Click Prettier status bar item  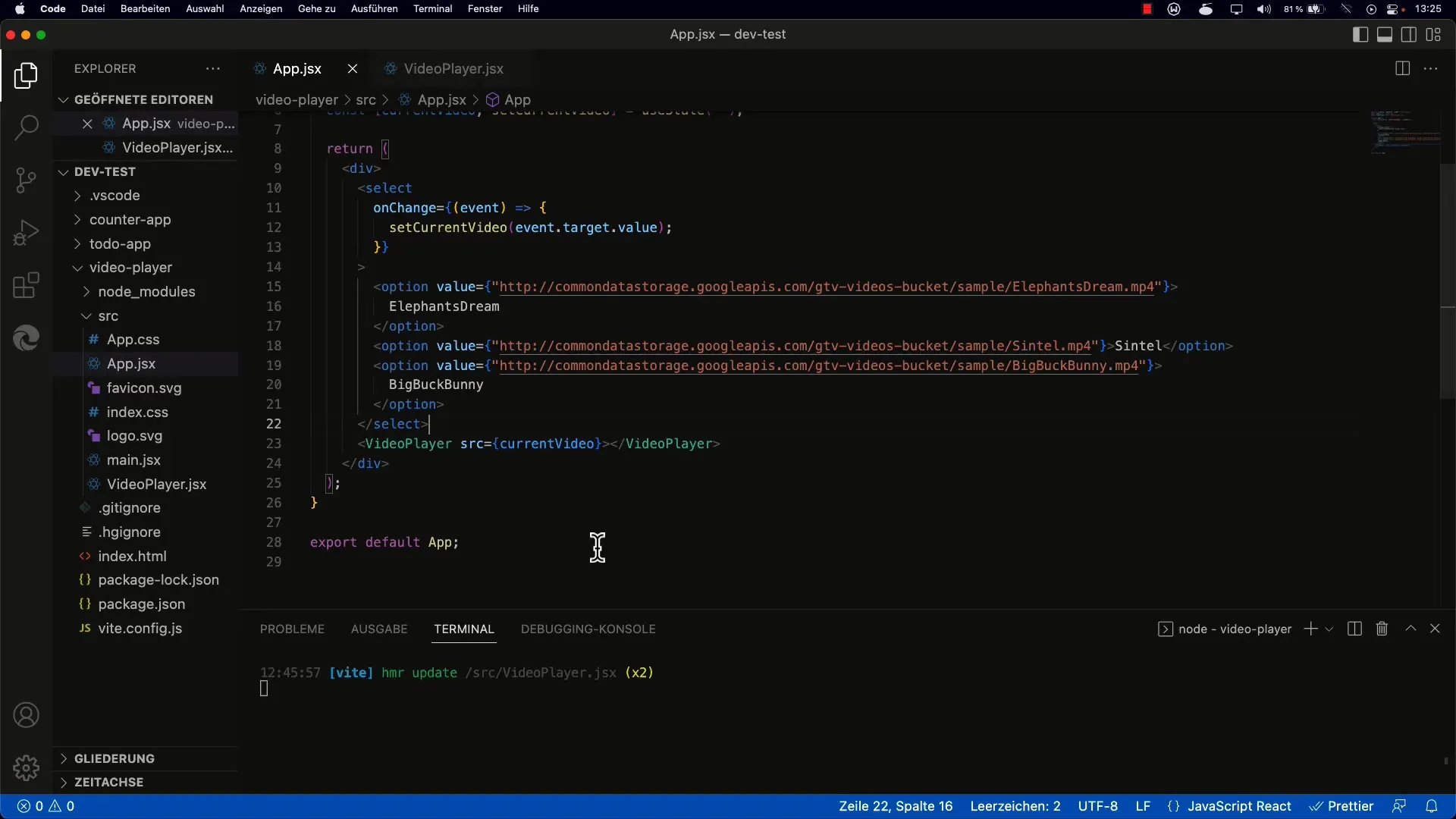(x=1342, y=806)
